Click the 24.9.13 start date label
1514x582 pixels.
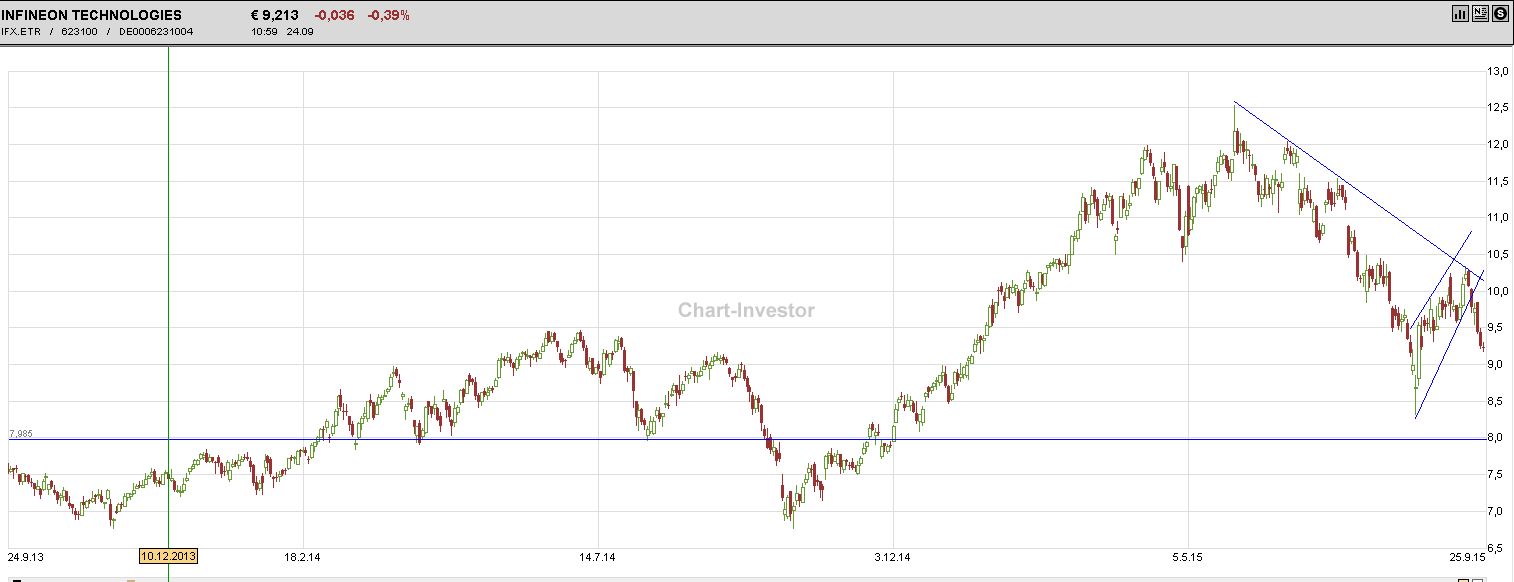click(x=26, y=557)
